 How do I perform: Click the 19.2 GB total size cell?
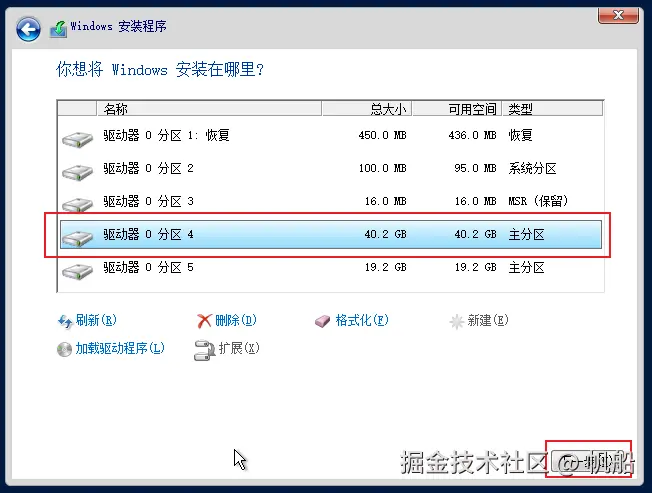pos(385,267)
